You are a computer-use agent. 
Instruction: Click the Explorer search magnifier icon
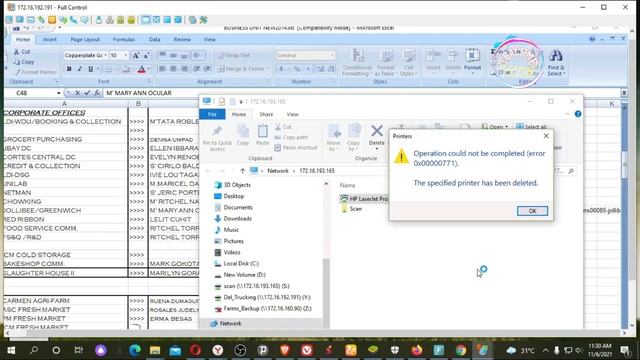(571, 171)
